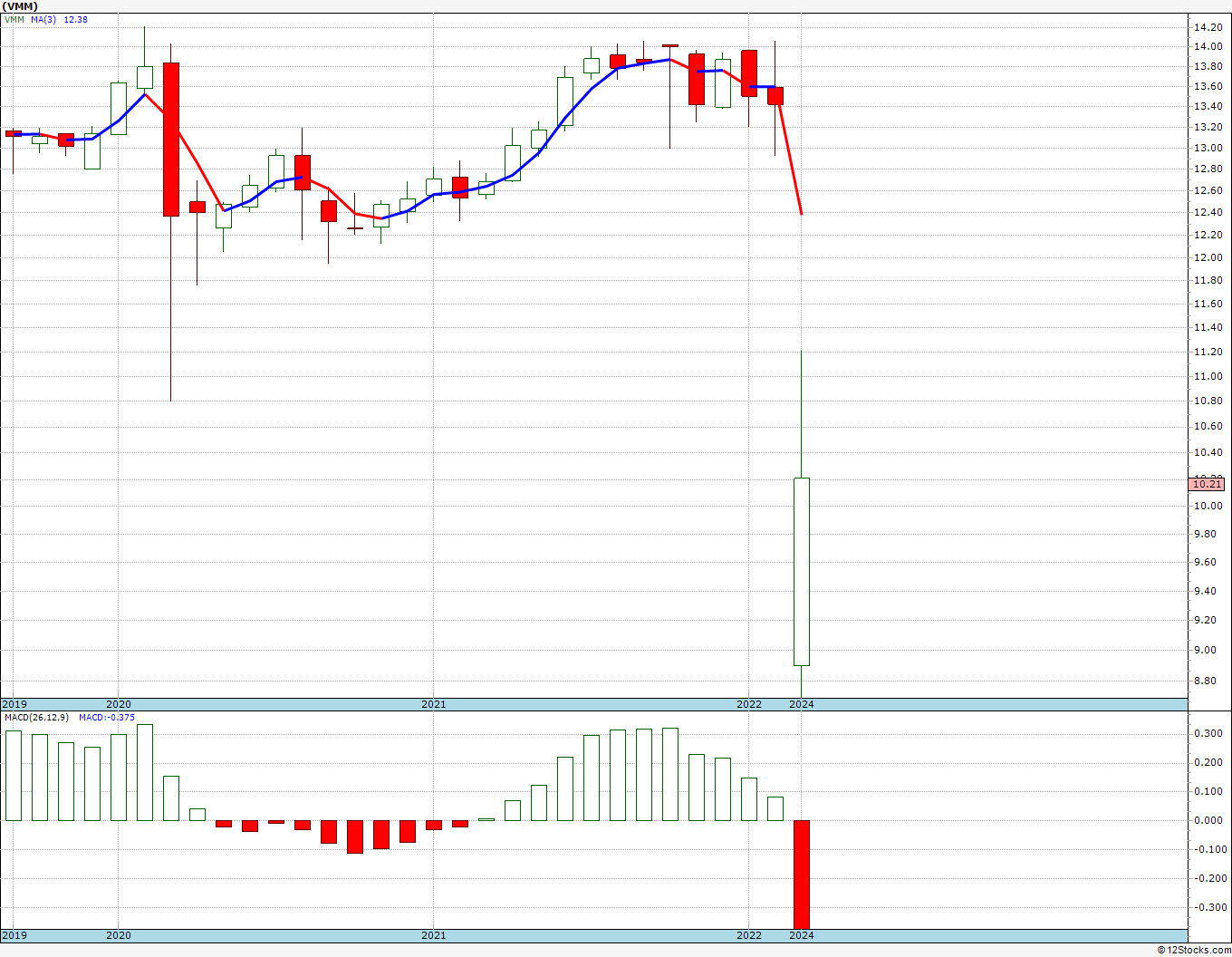
Task: Click the 12.60 price axis label
Action: [1208, 191]
